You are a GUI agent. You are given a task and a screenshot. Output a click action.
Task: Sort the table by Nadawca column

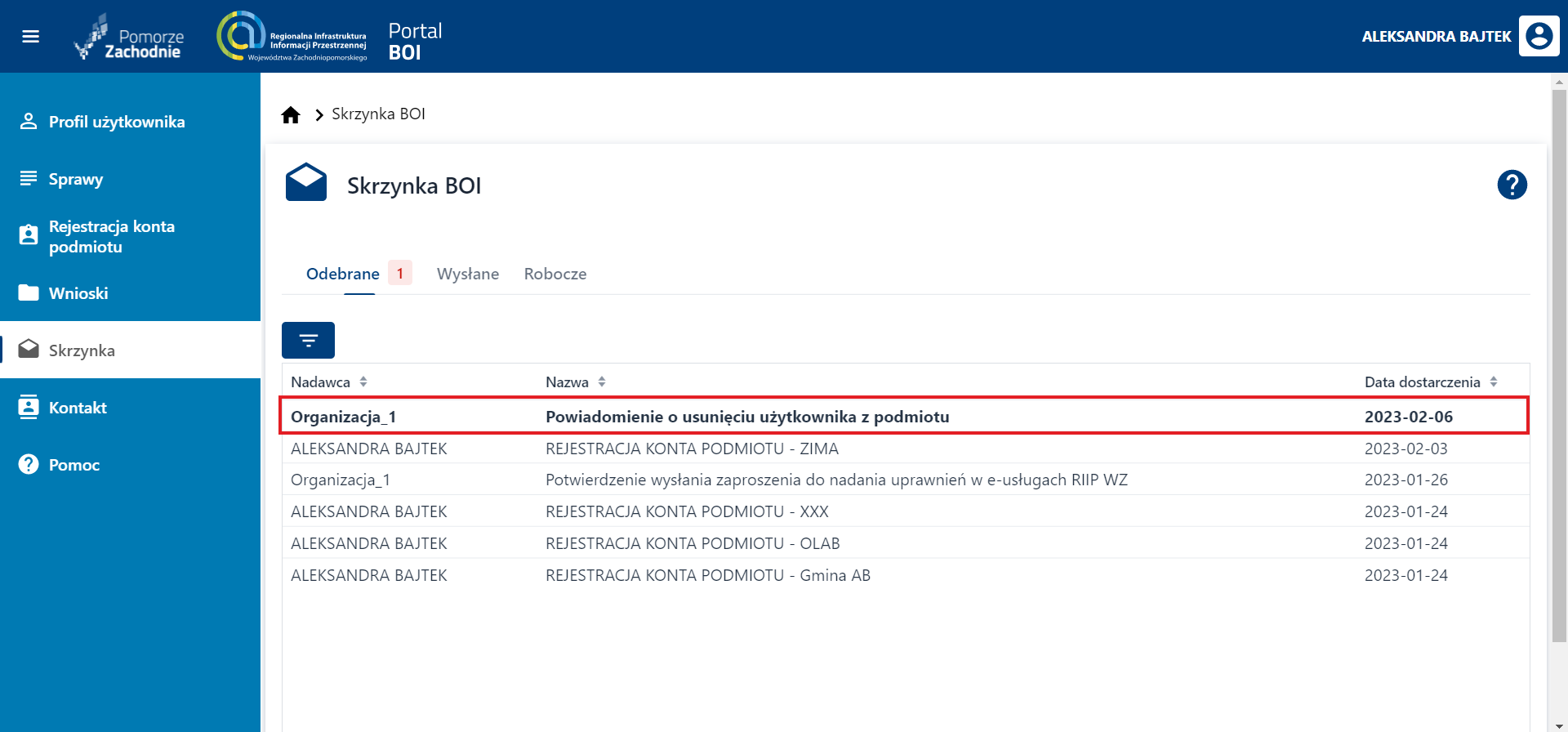[363, 382]
